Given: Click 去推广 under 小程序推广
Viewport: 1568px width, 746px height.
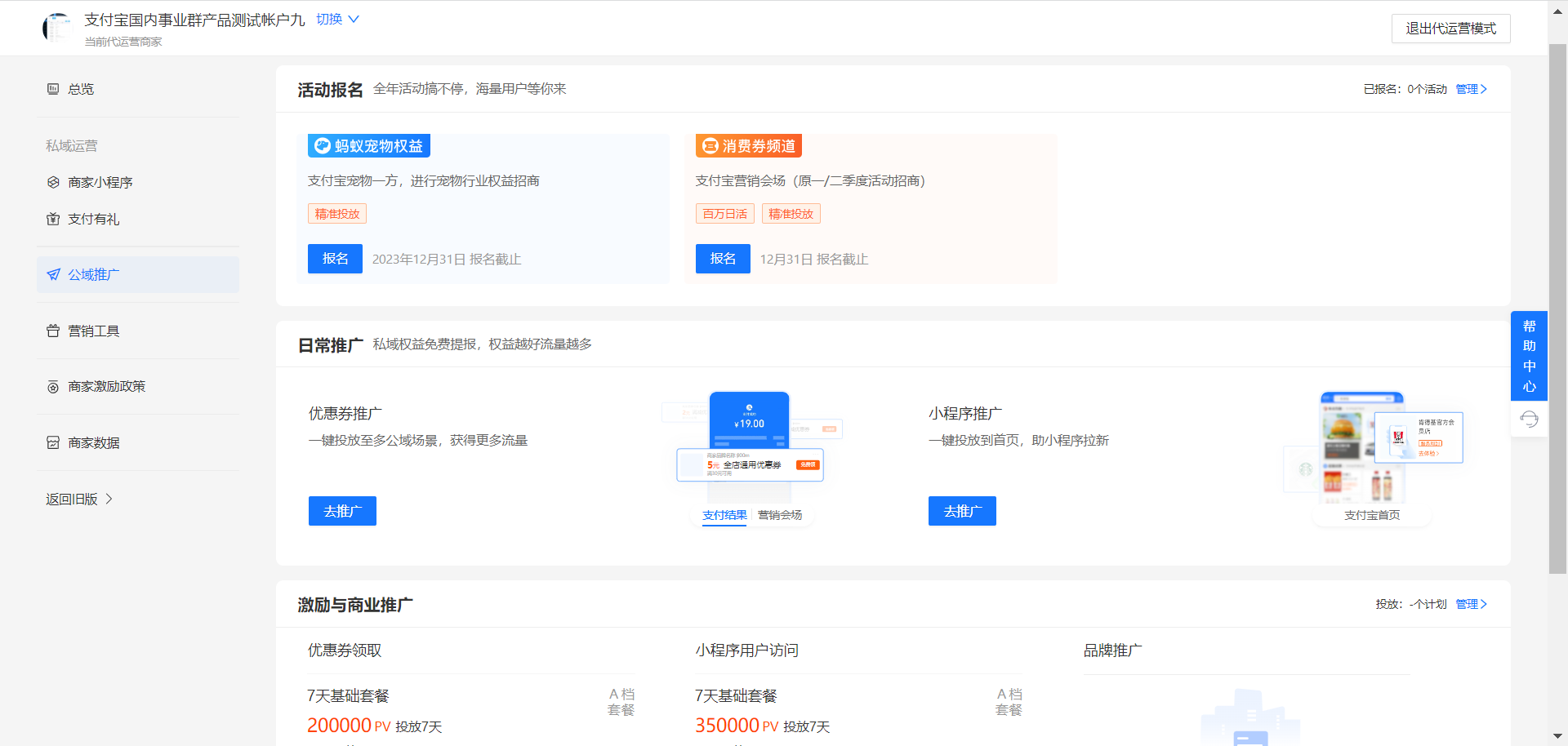Looking at the screenshot, I should 962,511.
